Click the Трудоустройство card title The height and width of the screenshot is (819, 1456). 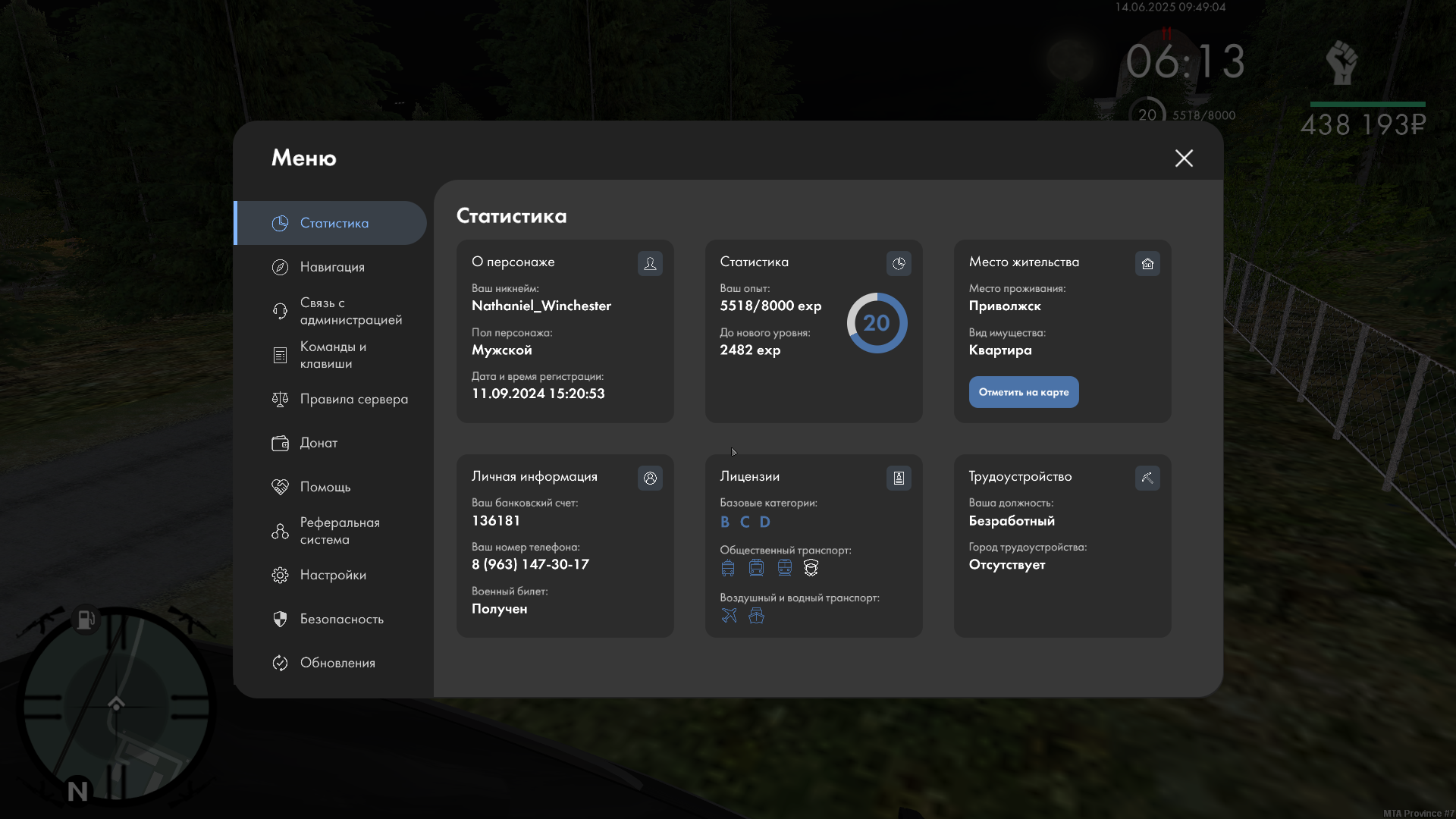[1021, 476]
